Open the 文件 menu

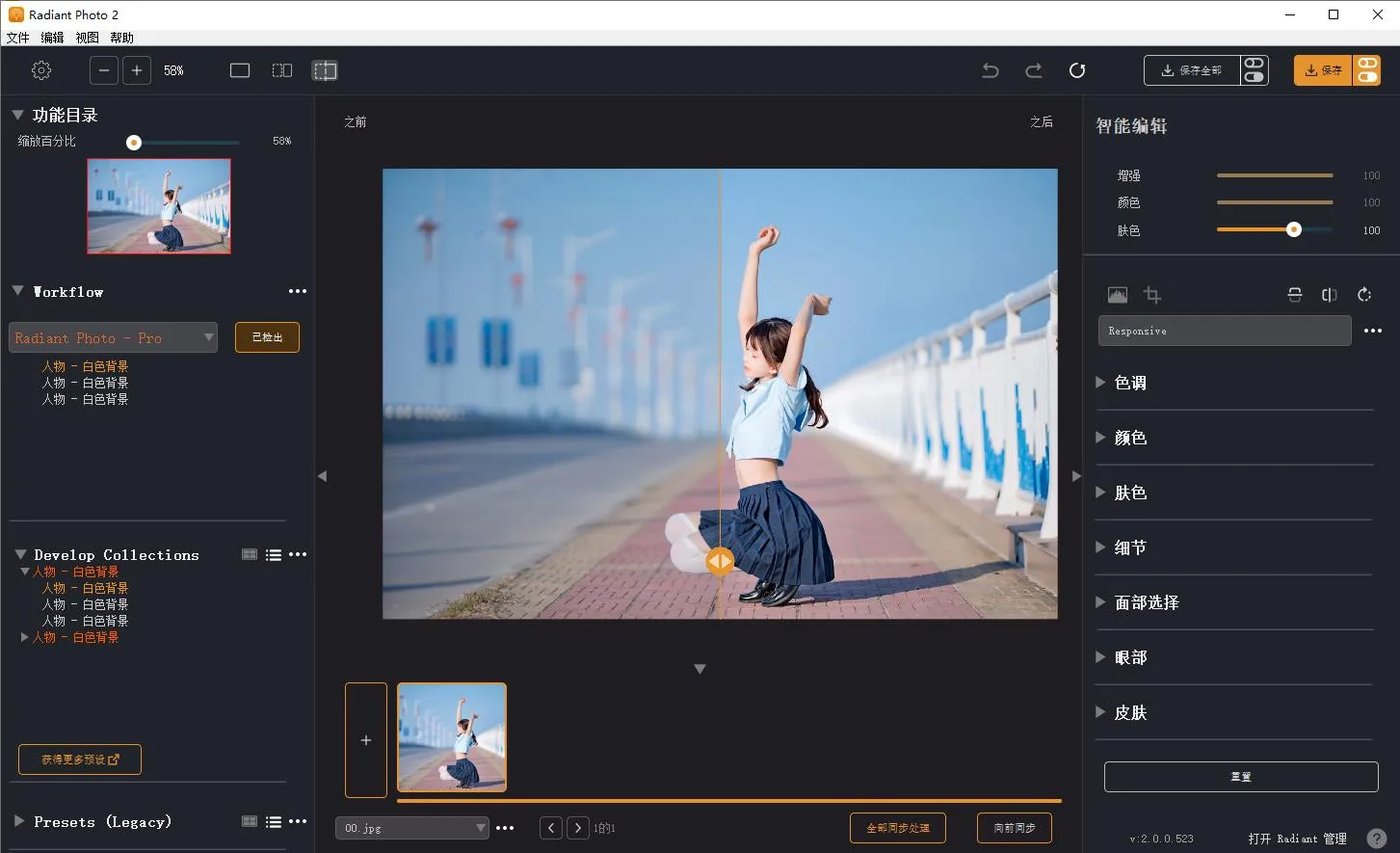[x=17, y=38]
